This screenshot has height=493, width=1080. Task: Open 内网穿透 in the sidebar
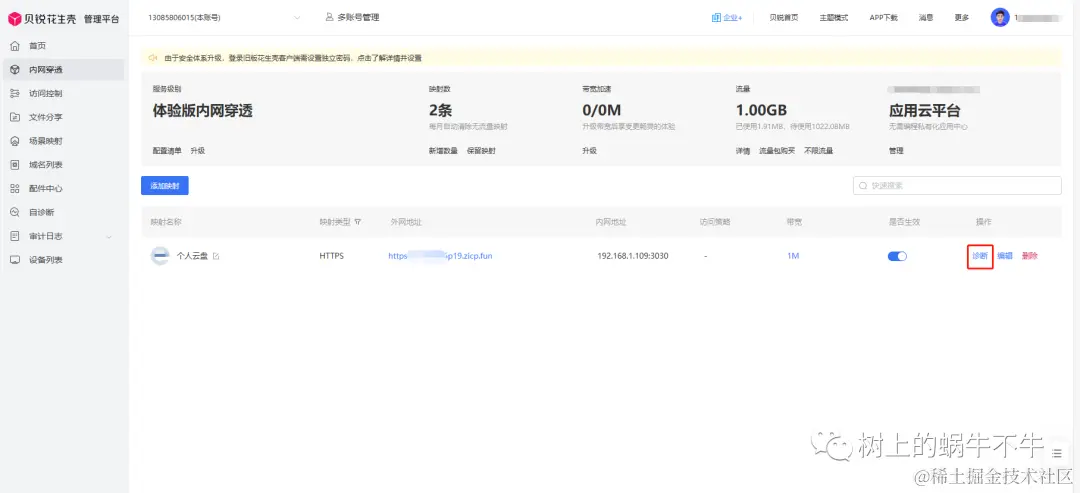click(x=63, y=70)
